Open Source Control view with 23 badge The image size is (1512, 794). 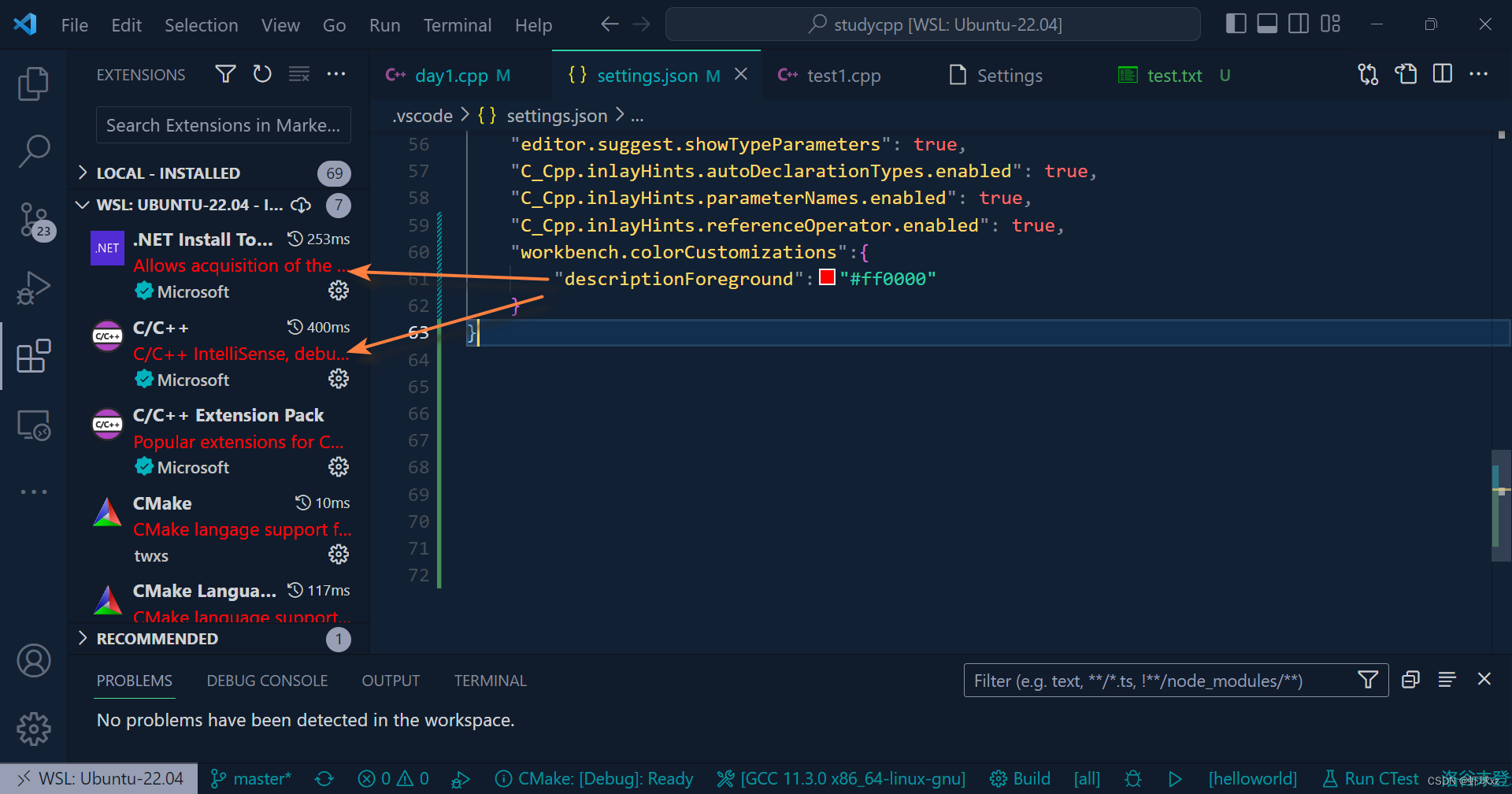point(35,221)
